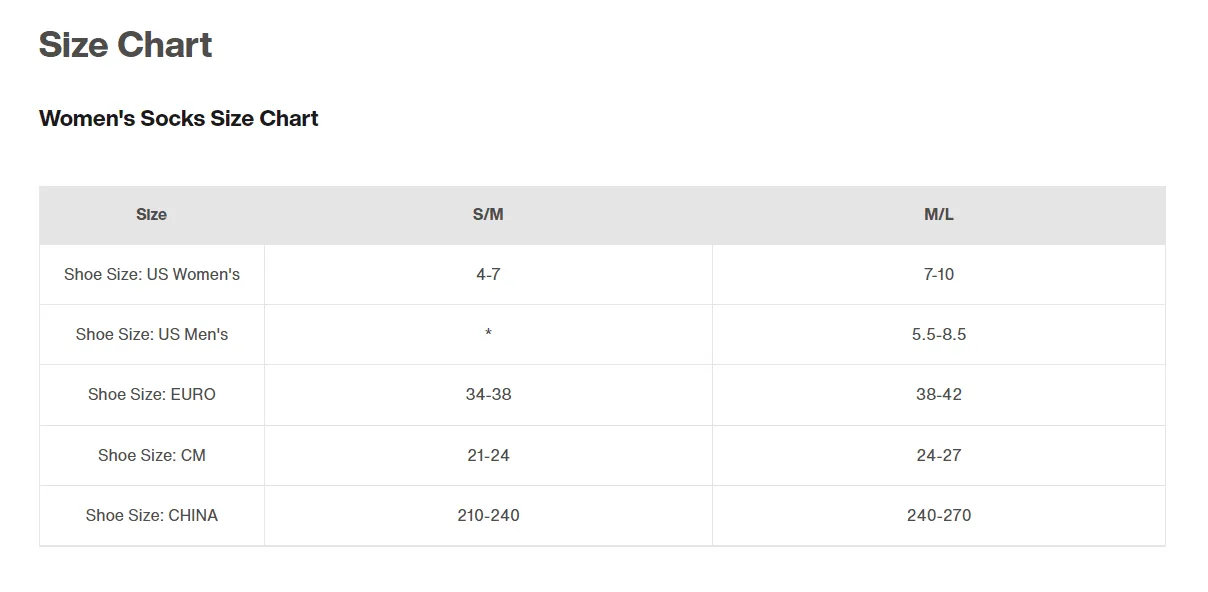Click the 5.5-8.5 US Men's cell

[x=939, y=334]
